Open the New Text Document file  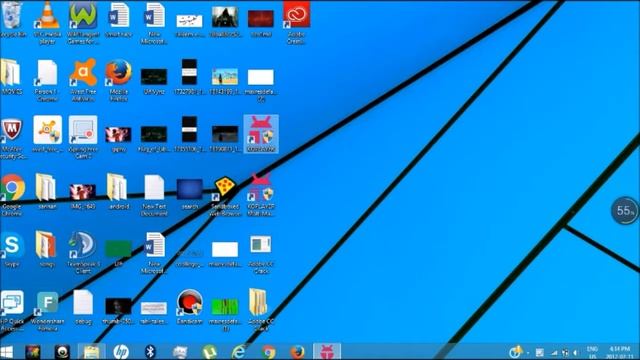(154, 194)
